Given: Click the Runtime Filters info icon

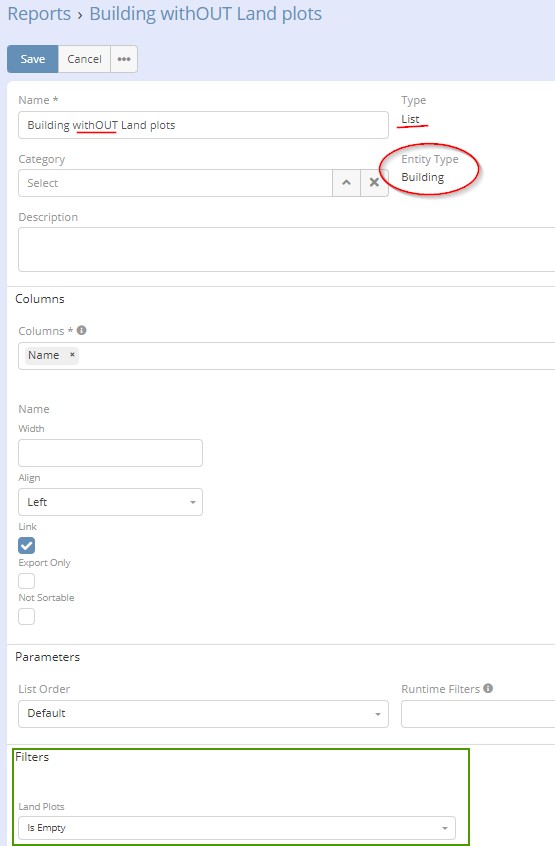Looking at the screenshot, I should [x=488, y=688].
